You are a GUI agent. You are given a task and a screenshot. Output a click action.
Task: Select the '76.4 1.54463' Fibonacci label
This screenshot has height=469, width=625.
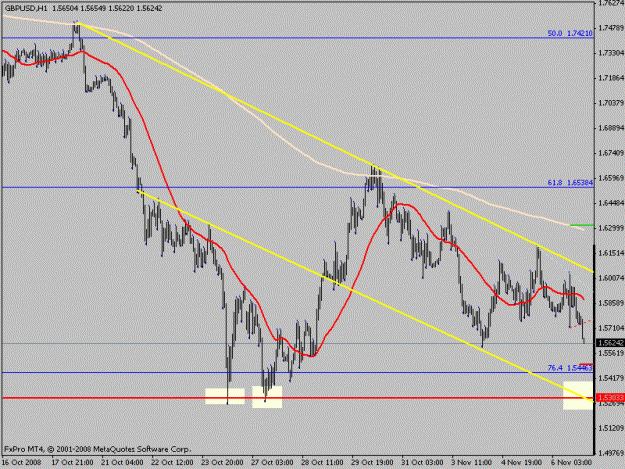(570, 368)
